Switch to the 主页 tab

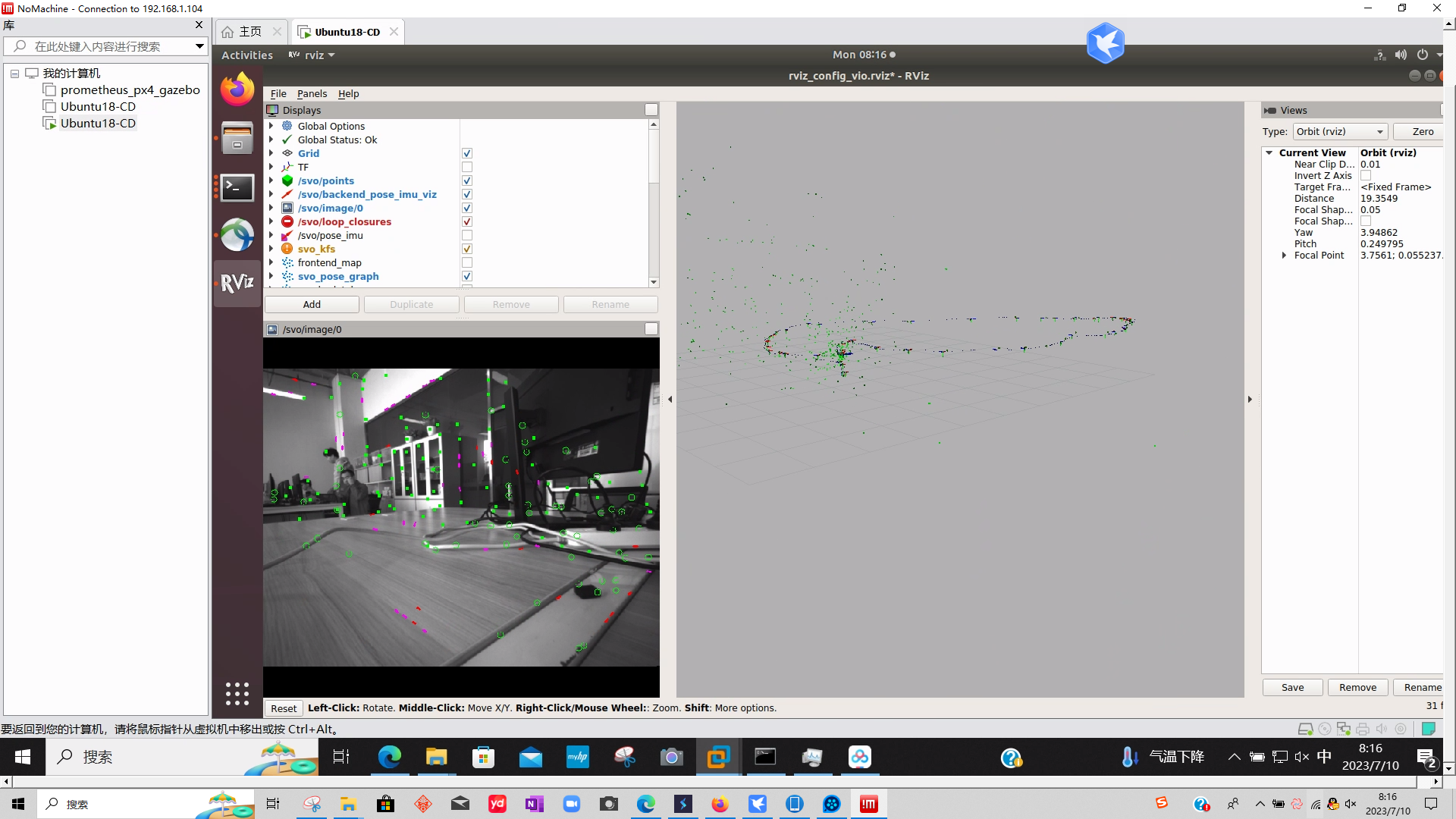click(x=249, y=32)
